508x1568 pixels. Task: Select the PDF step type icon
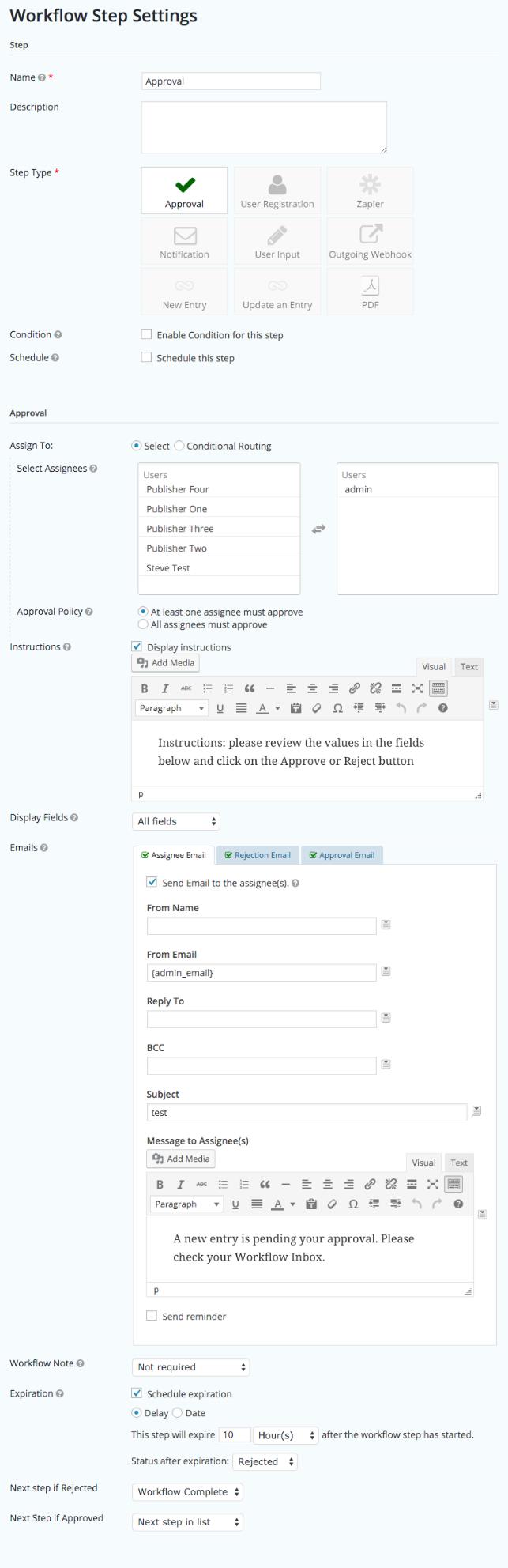coord(370,292)
